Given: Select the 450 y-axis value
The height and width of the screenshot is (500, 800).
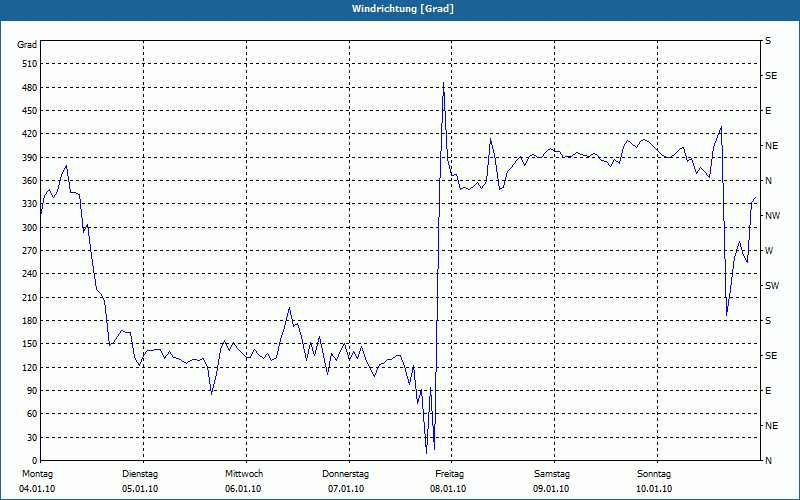Looking at the screenshot, I should tap(30, 111).
